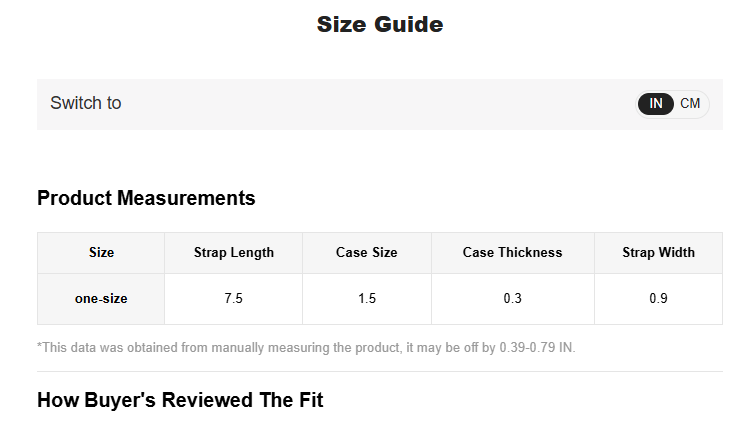Click the Product Measurements heading

(146, 198)
